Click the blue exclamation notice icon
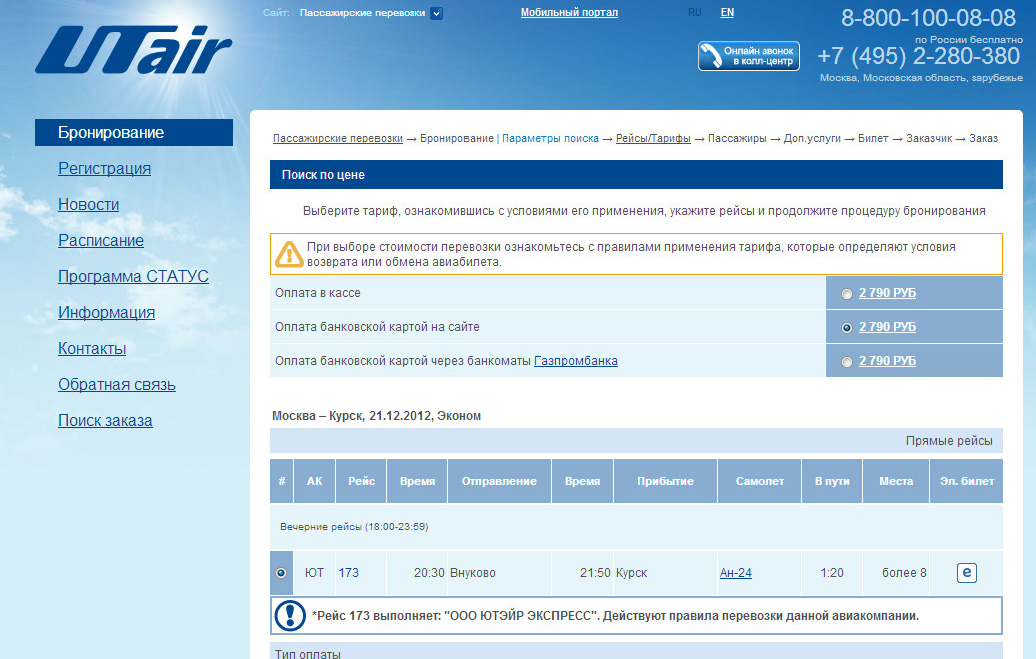 pyautogui.click(x=289, y=615)
